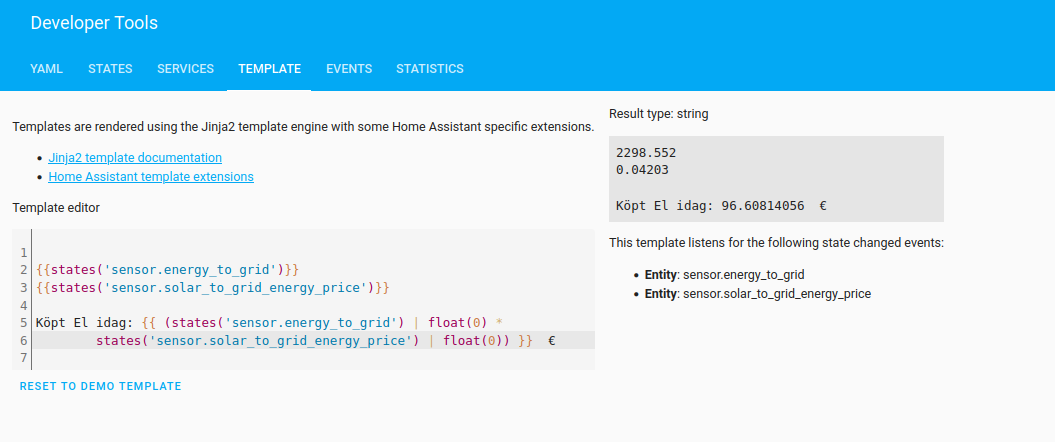Open Home Assistant template extensions link
Image resolution: width=1055 pixels, height=442 pixels.
[151, 177]
